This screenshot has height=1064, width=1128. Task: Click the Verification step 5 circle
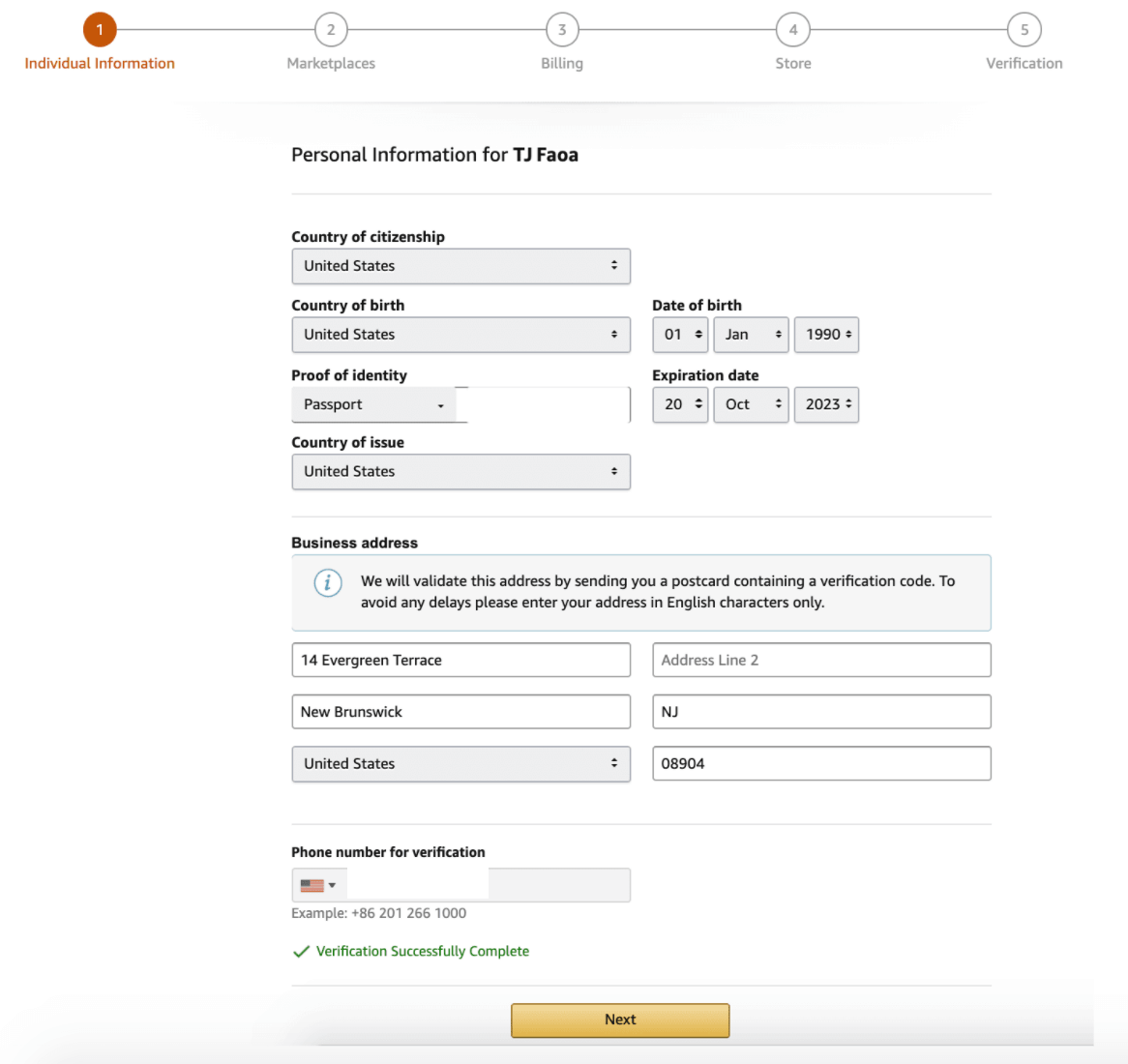[1024, 29]
